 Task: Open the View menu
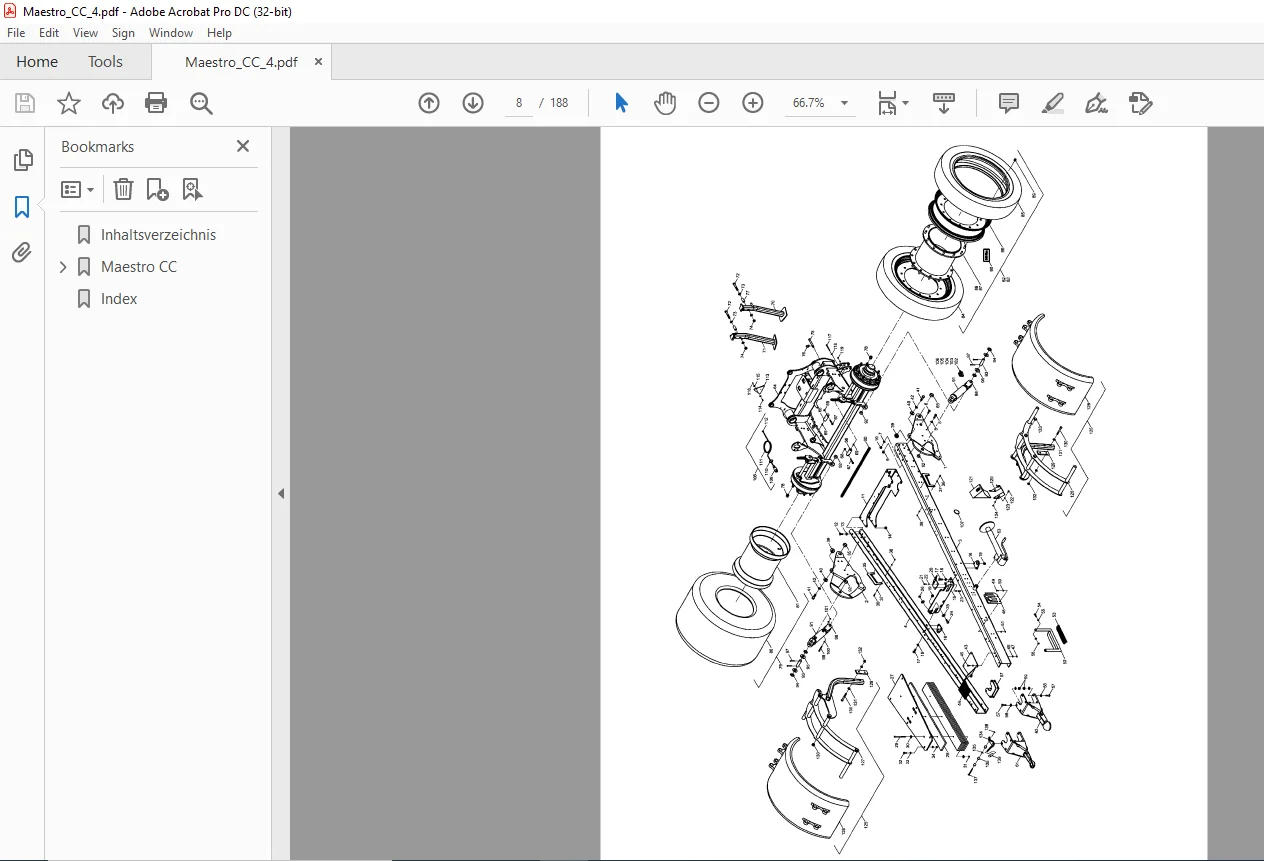tap(86, 33)
